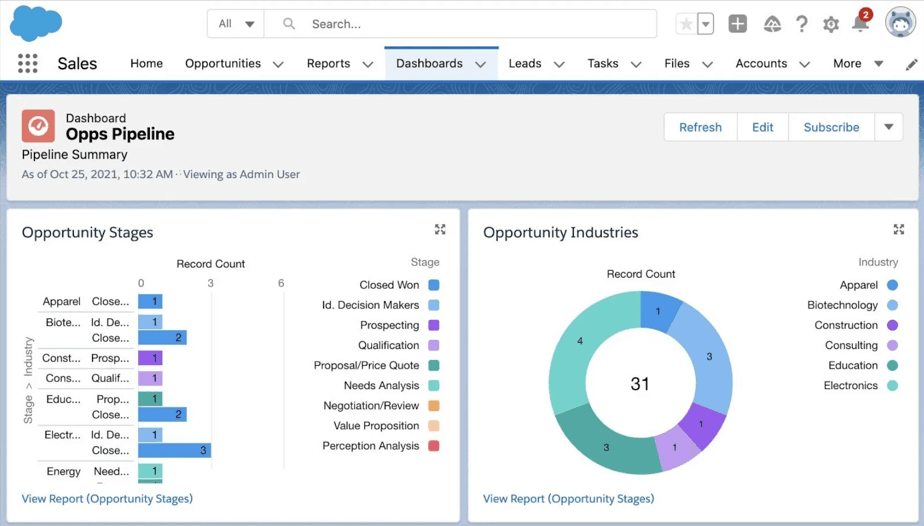
Task: Expand the Dashboards tab chevron menu
Action: pos(481,64)
